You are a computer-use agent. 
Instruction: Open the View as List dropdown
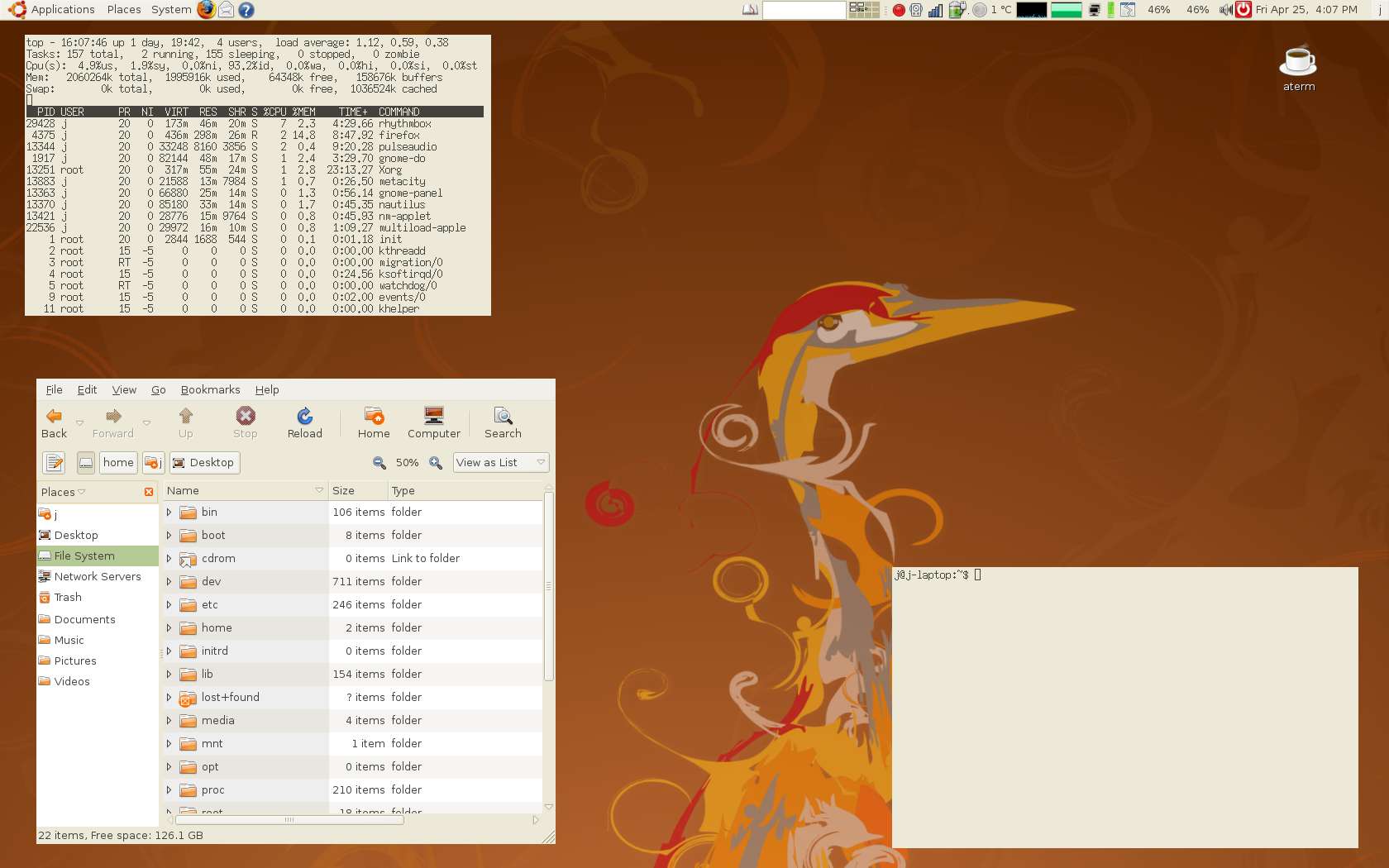(x=501, y=463)
